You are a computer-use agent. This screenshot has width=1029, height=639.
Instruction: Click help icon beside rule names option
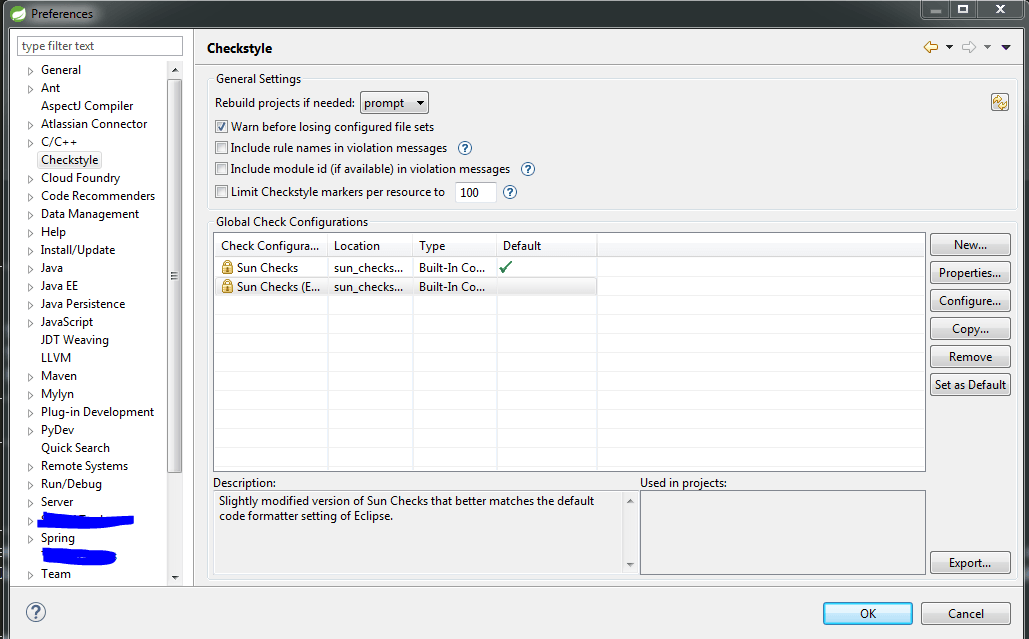[465, 148]
